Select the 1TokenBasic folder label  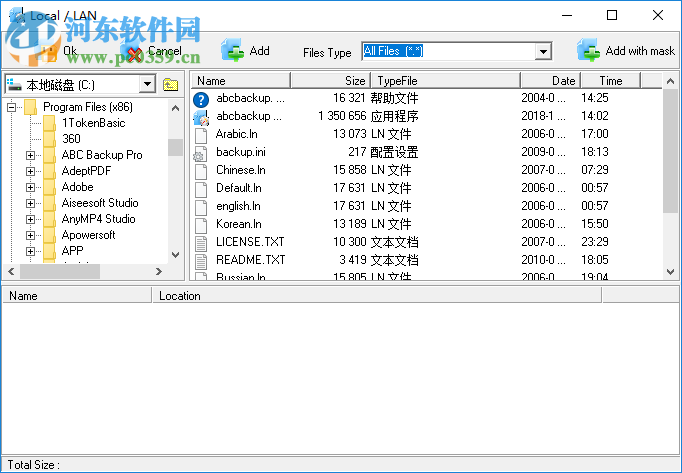(x=94, y=123)
